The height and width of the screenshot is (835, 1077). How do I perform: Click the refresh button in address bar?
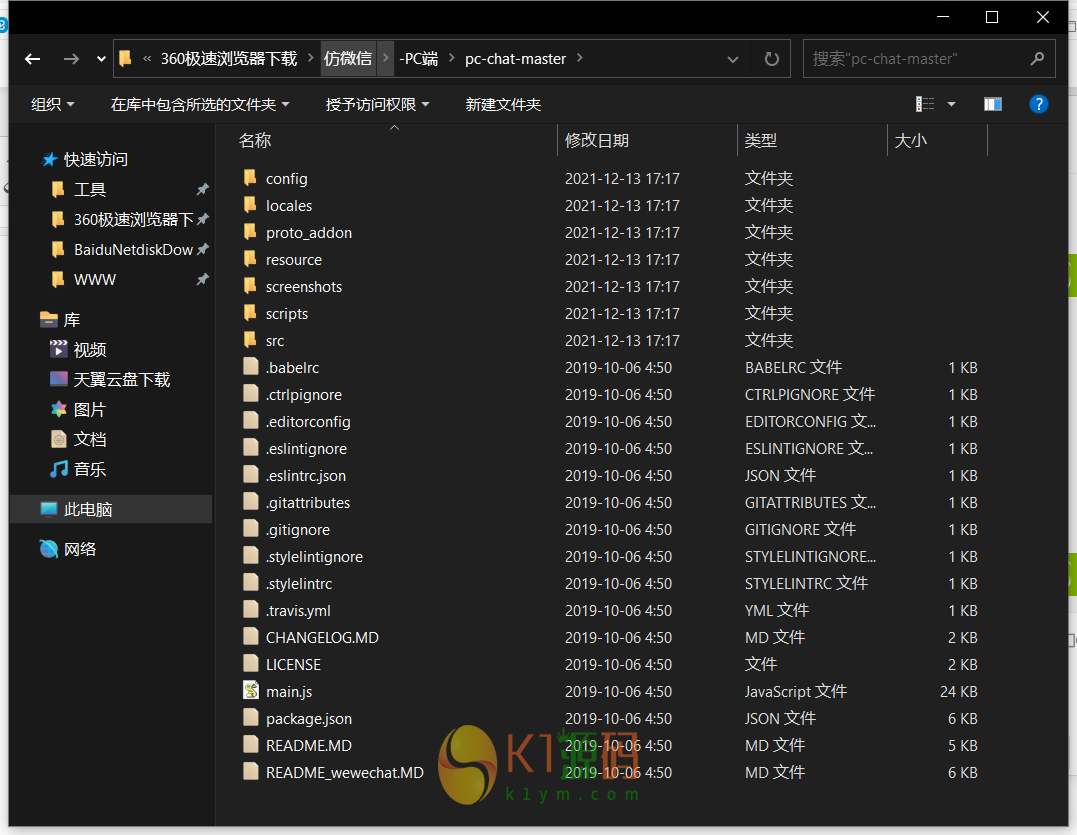(x=771, y=59)
